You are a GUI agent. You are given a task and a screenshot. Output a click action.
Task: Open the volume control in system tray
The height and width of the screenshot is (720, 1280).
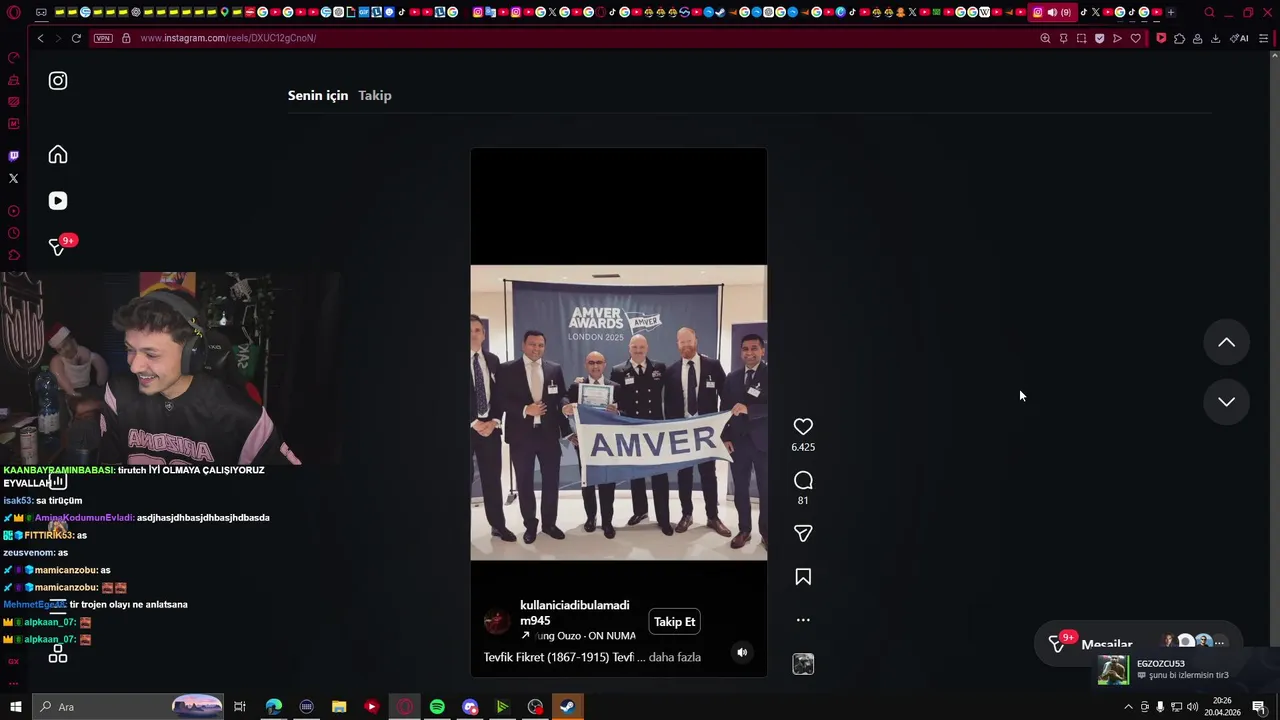1192,707
